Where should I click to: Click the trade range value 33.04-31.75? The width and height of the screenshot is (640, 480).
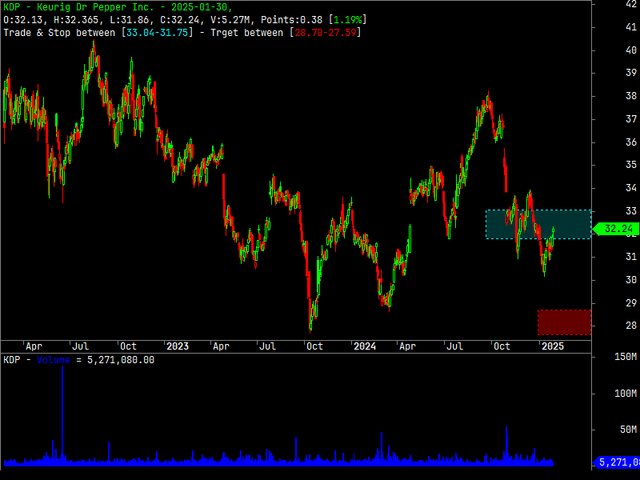coord(157,33)
